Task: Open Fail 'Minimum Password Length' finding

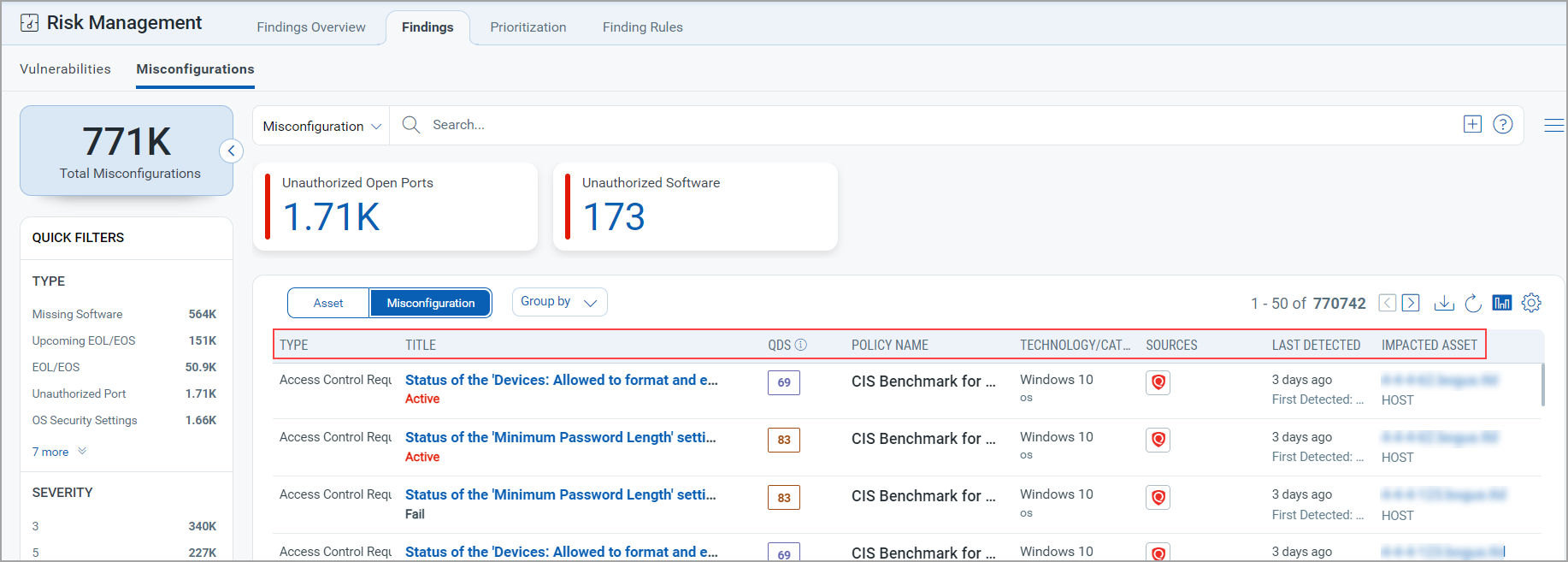Action: [x=561, y=494]
